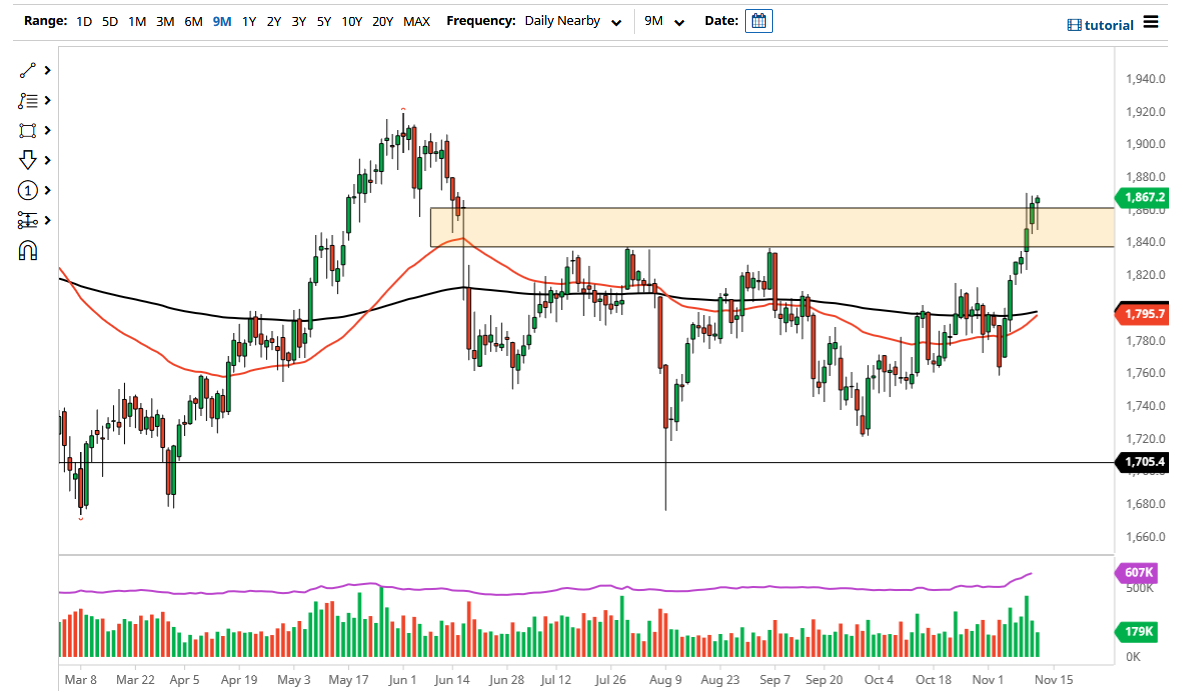
Task: Click the 1,660.0 price axis label
Action: [x=1145, y=537]
